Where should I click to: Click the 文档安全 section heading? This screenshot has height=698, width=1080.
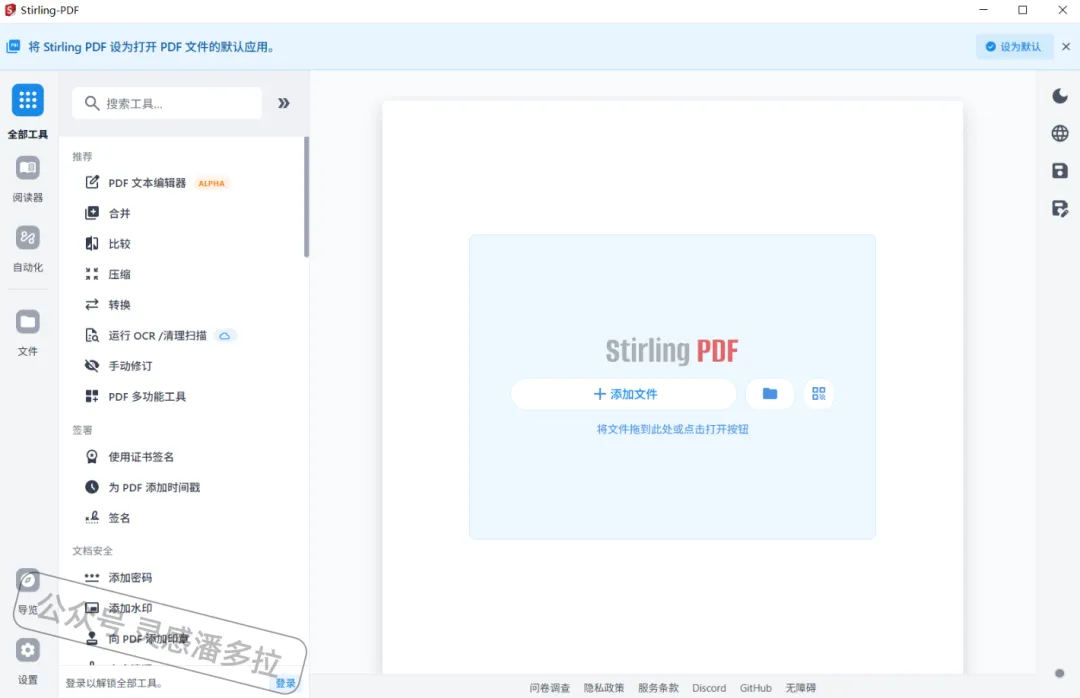(92, 551)
